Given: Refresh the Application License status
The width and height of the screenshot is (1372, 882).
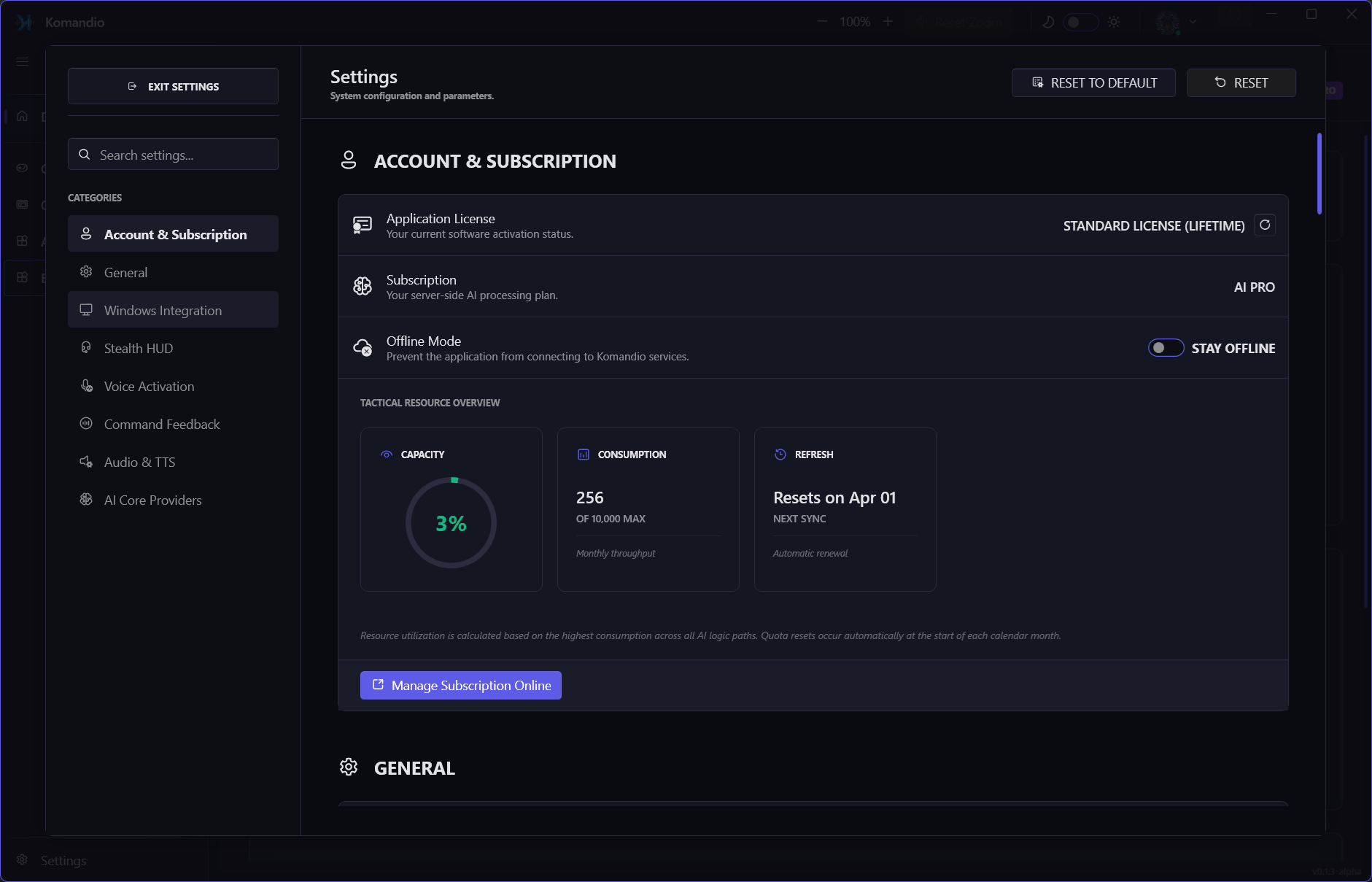Looking at the screenshot, I should (1265, 225).
